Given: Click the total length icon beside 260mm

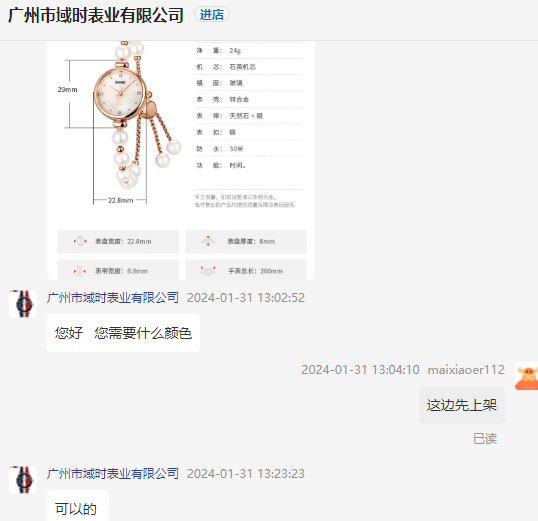Looking at the screenshot, I should pos(208,271).
